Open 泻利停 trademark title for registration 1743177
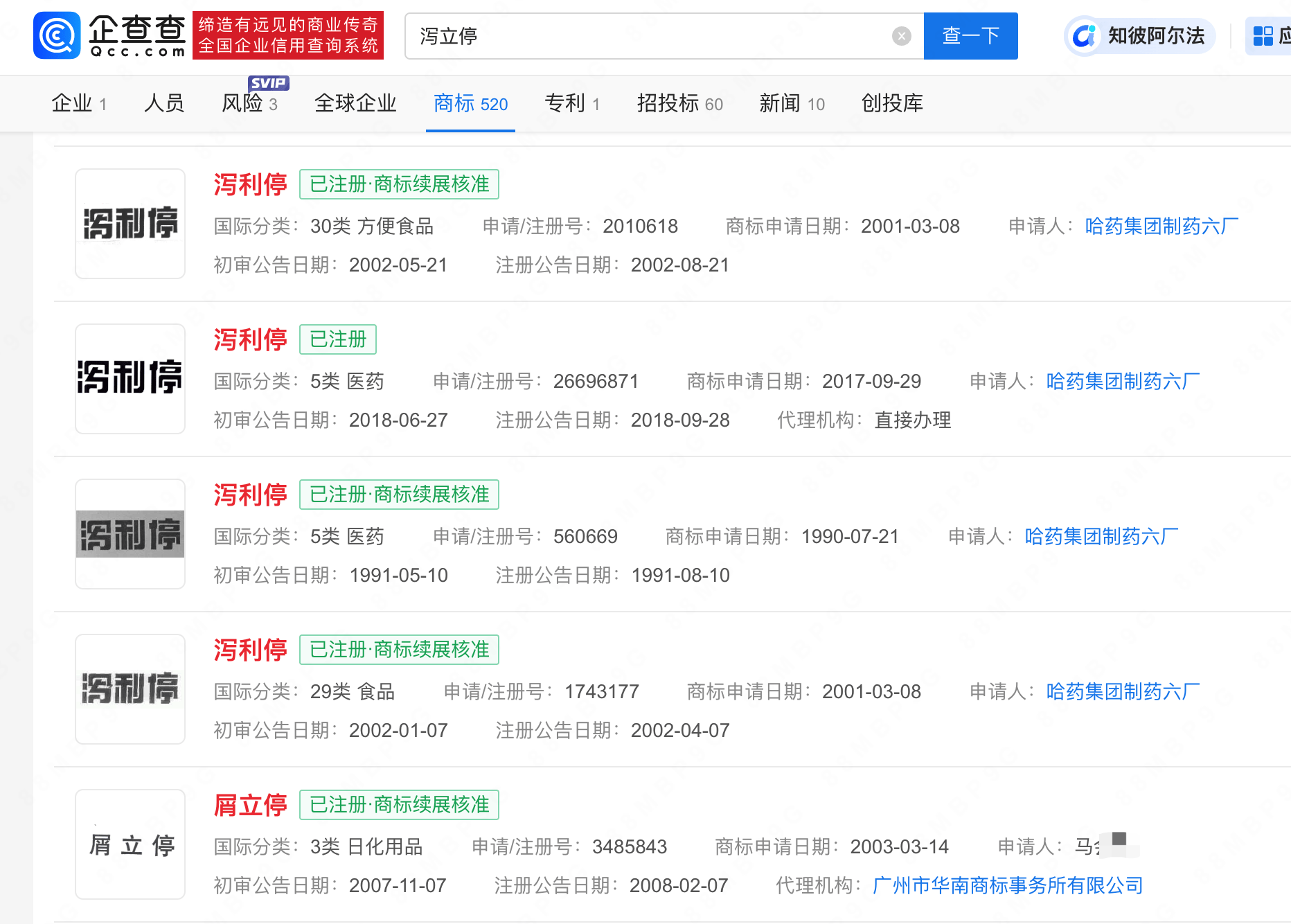The height and width of the screenshot is (924, 1291). pyautogui.click(x=250, y=650)
